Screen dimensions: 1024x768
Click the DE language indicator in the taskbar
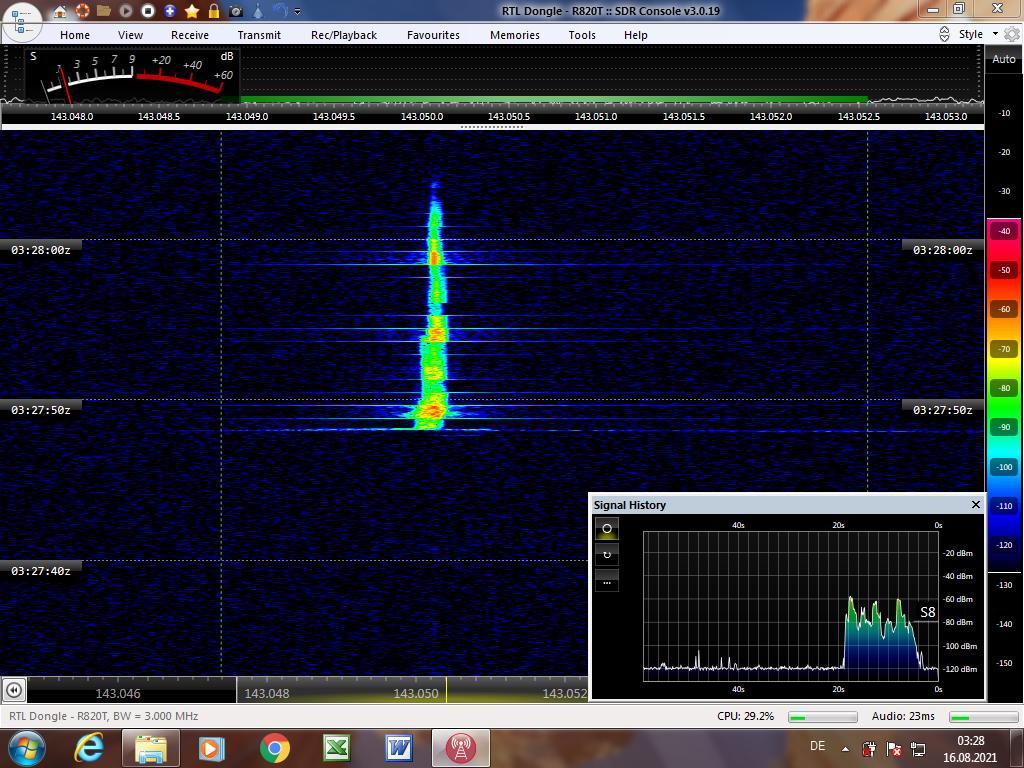tap(817, 746)
